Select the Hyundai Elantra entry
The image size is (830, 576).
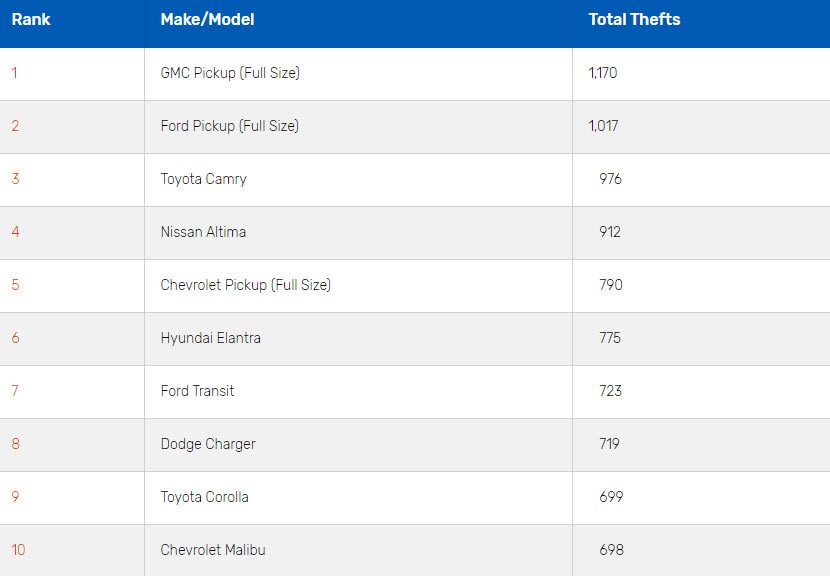210,338
